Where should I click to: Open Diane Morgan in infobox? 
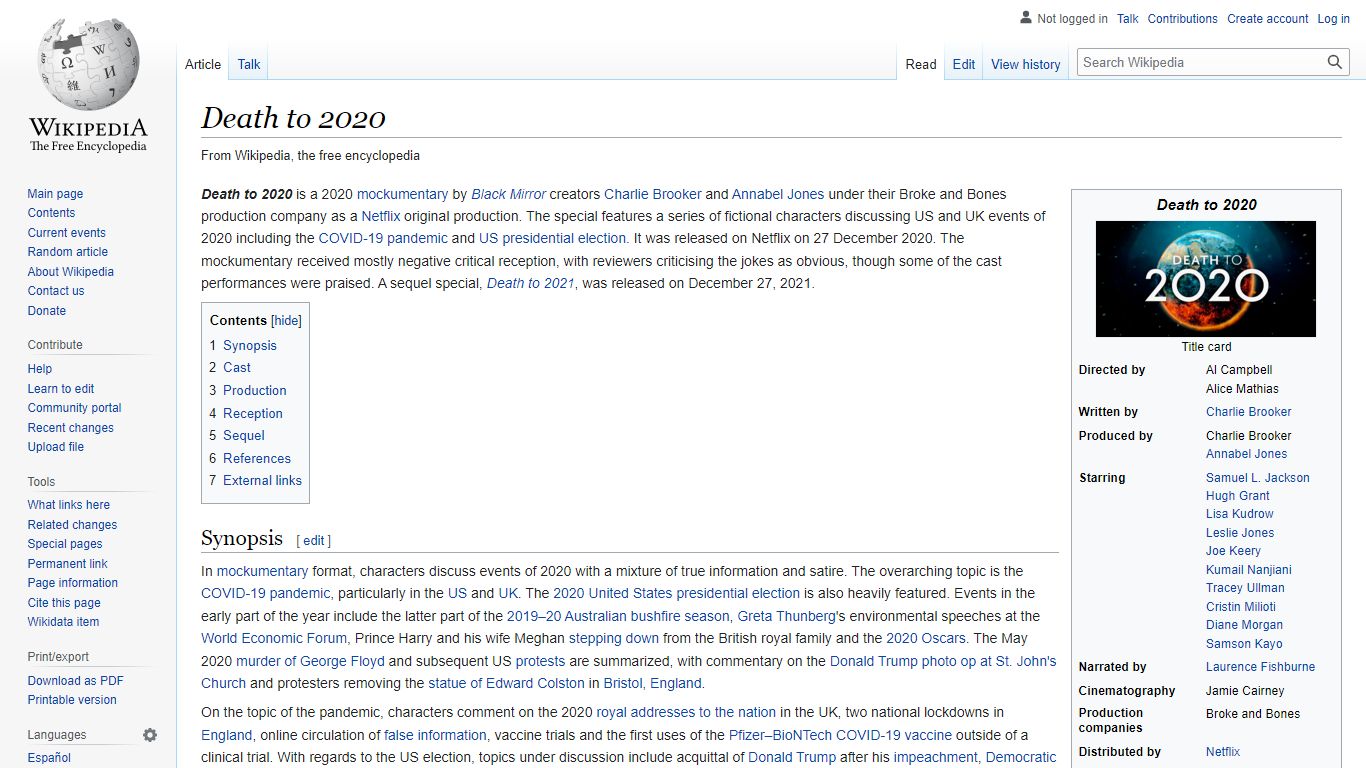[x=1244, y=625]
